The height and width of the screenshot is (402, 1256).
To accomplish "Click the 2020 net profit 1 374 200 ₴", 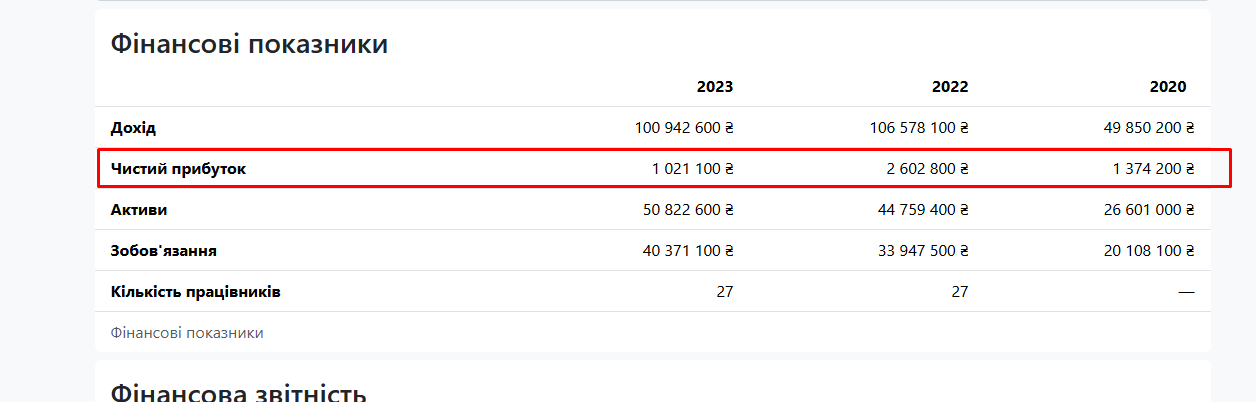I will click(x=1153, y=169).
